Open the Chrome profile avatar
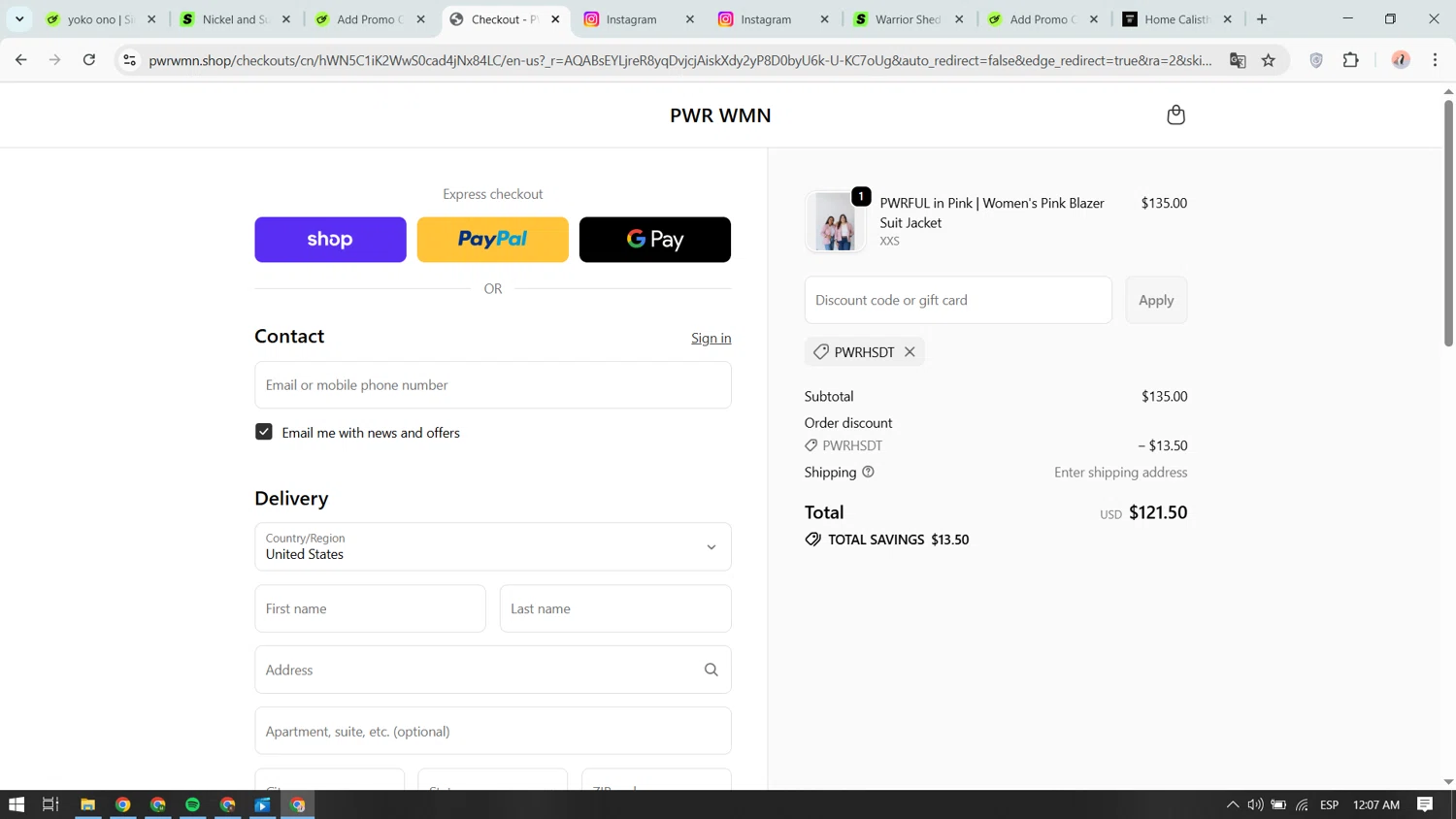The width and height of the screenshot is (1456, 819). pyautogui.click(x=1401, y=60)
